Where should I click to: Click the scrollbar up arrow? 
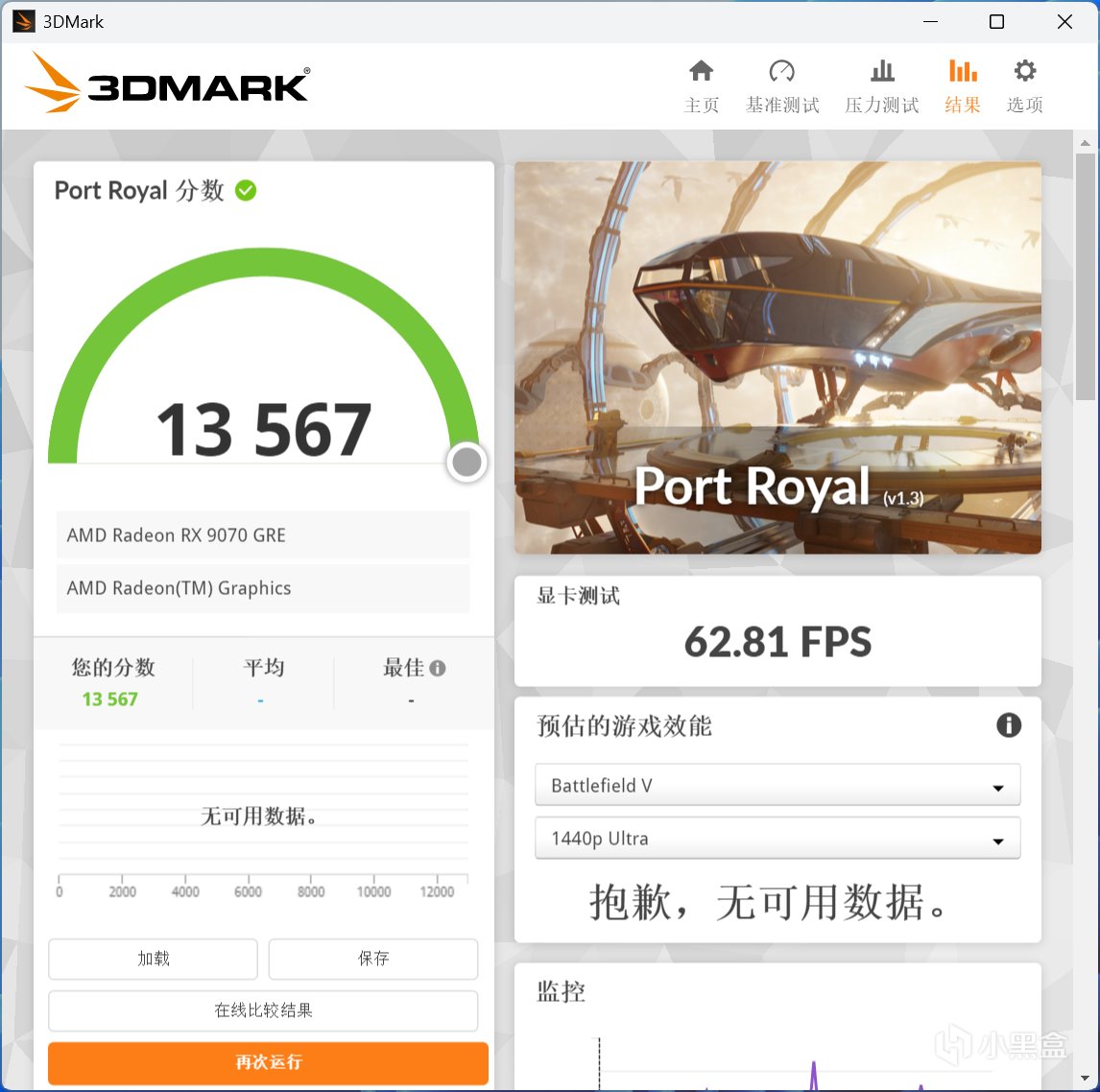(1086, 143)
